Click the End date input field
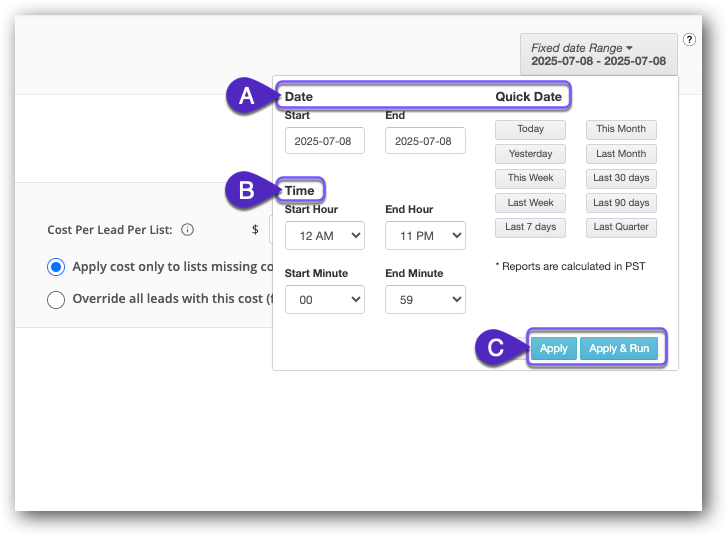Image resolution: width=727 pixels, height=536 pixels. tap(425, 141)
